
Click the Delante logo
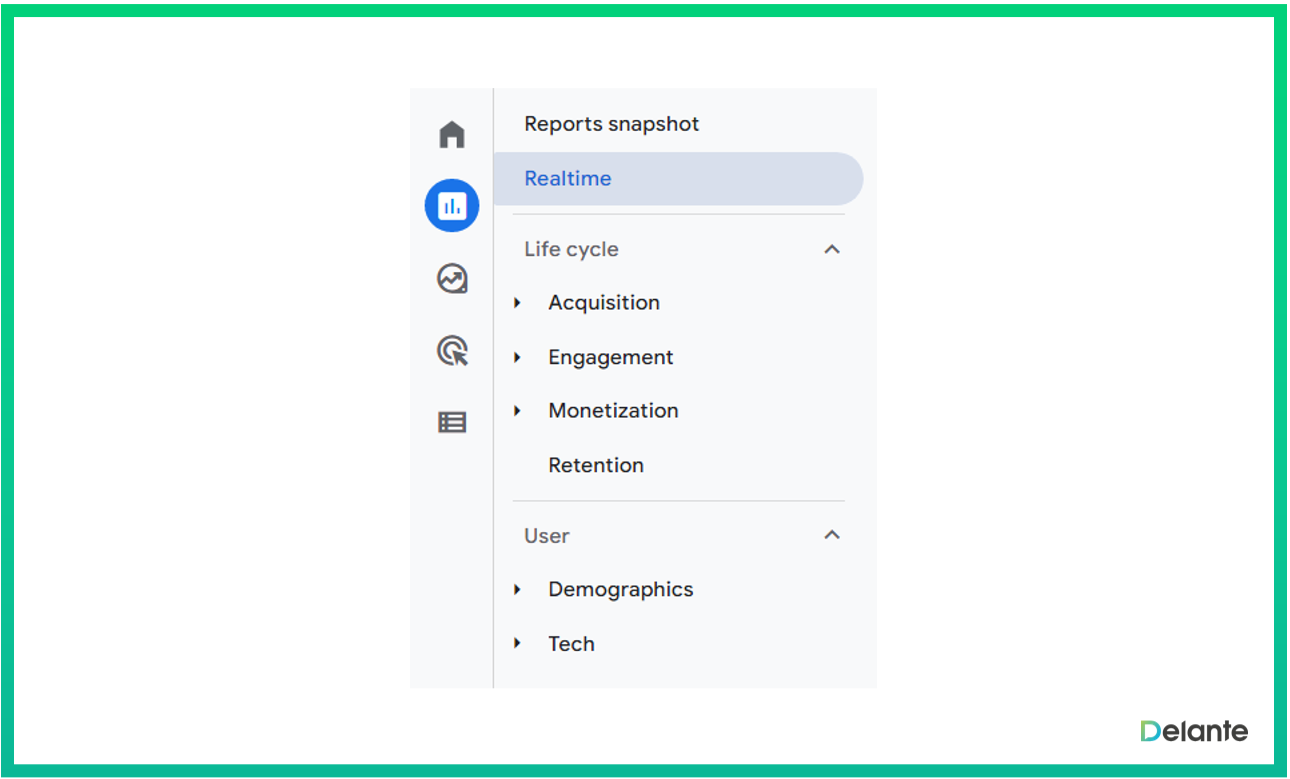1194,731
